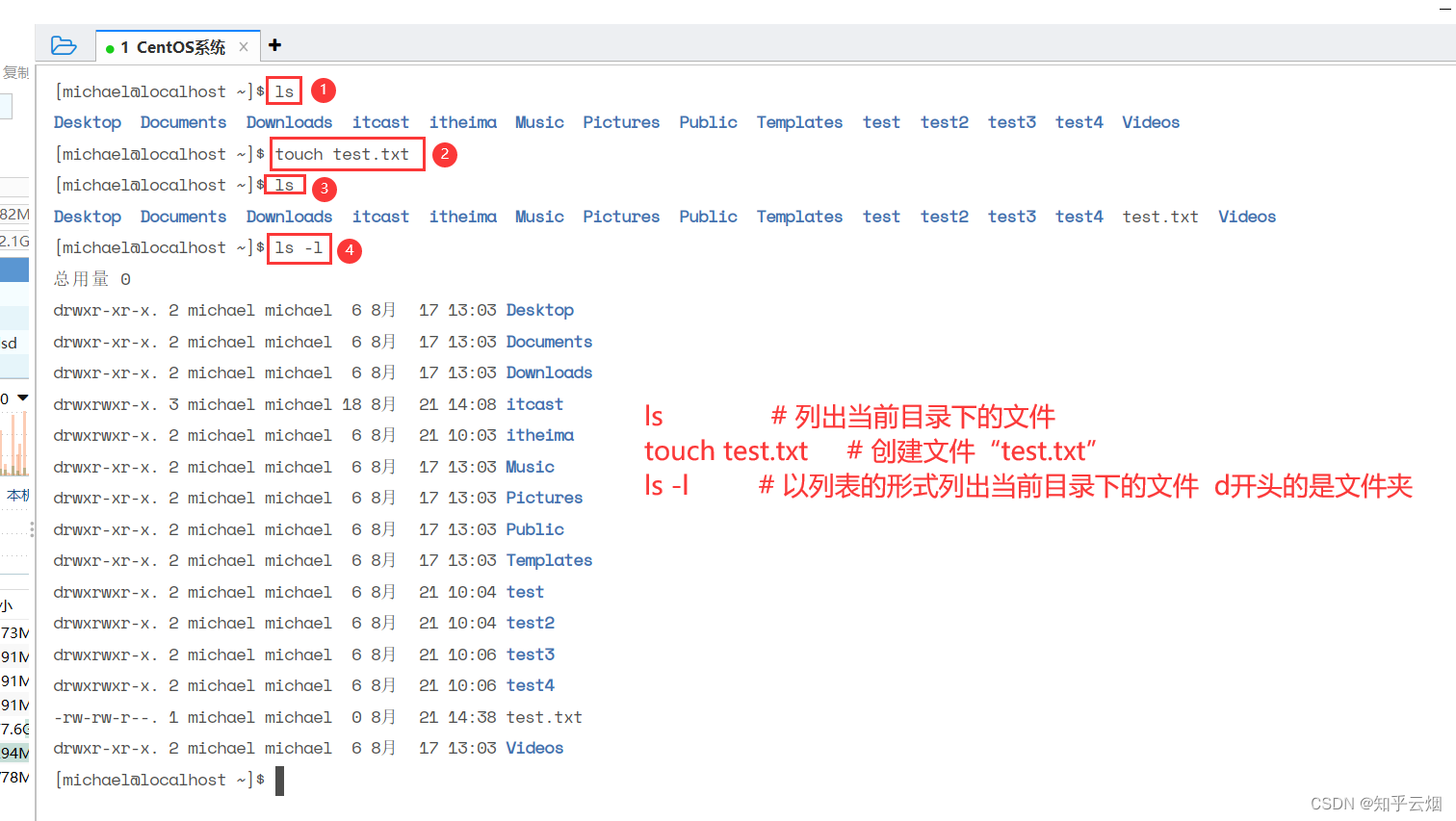Add a new session with the plus button
The width and height of the screenshot is (1456, 821).
click(x=275, y=44)
